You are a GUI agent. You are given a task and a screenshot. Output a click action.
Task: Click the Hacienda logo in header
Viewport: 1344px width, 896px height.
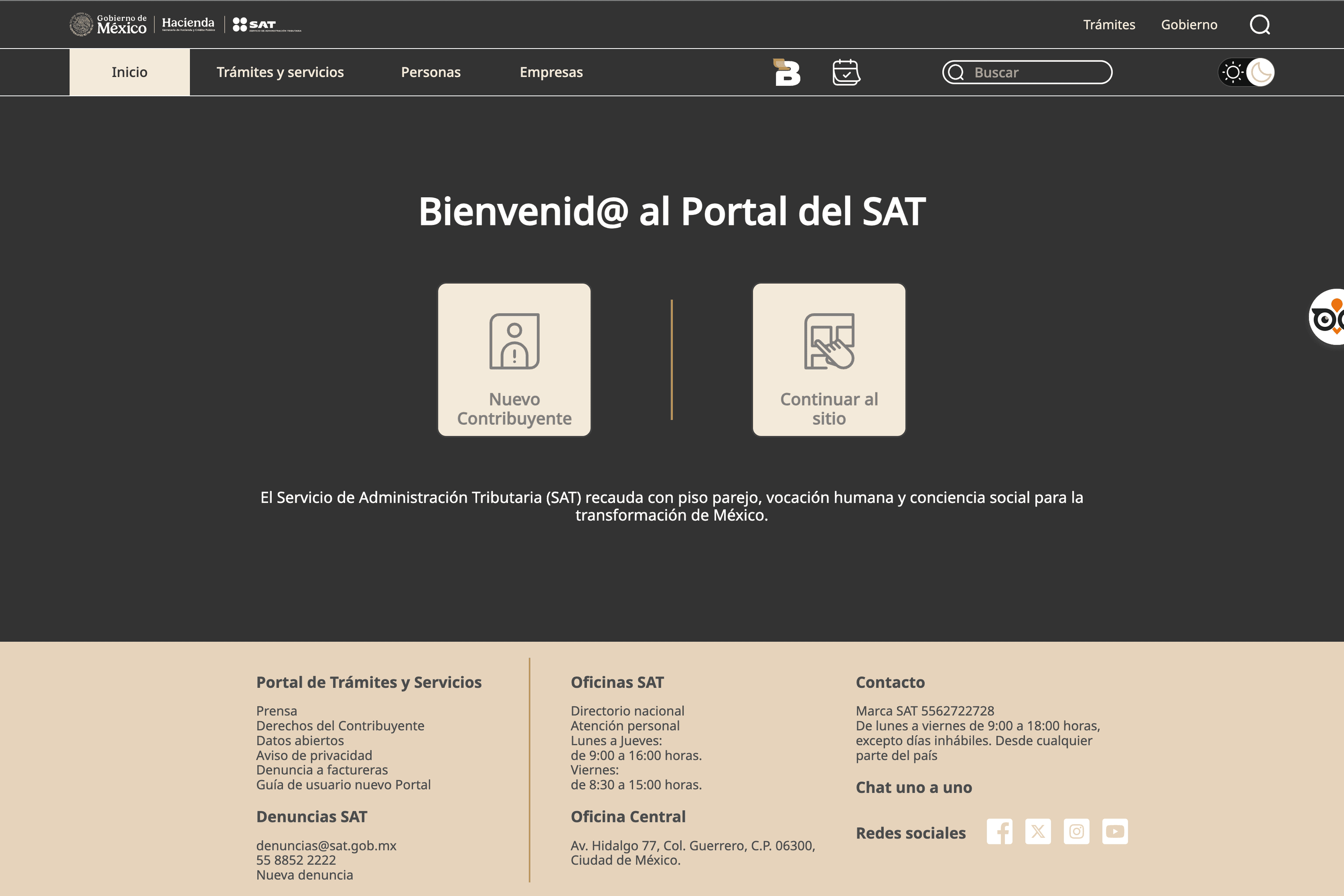point(189,24)
